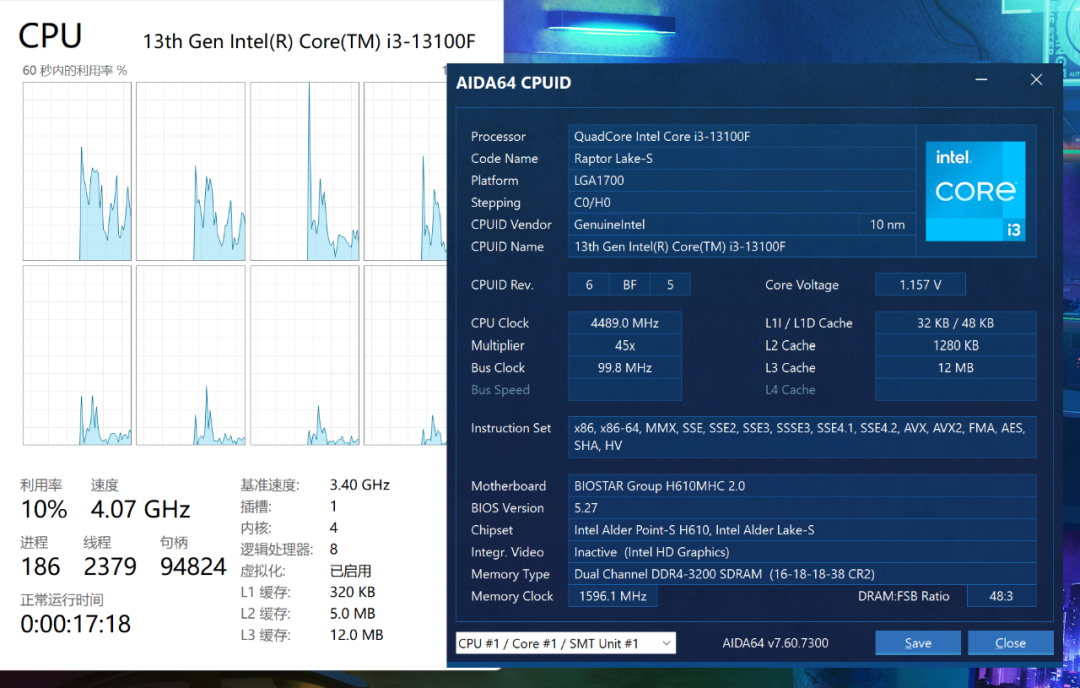Click Platform value "LGA1700"
The height and width of the screenshot is (688, 1080).
click(742, 180)
